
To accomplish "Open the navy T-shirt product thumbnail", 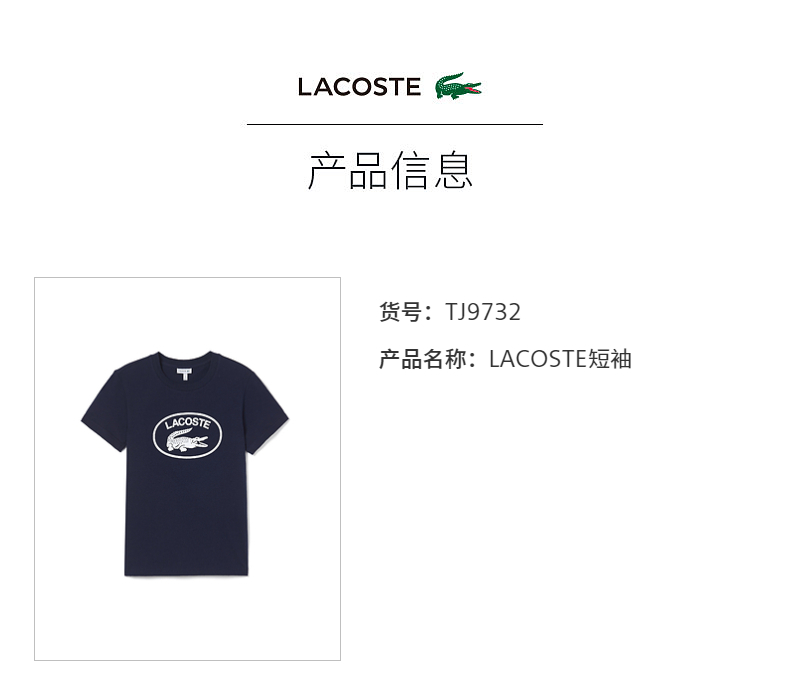I will 187,468.
